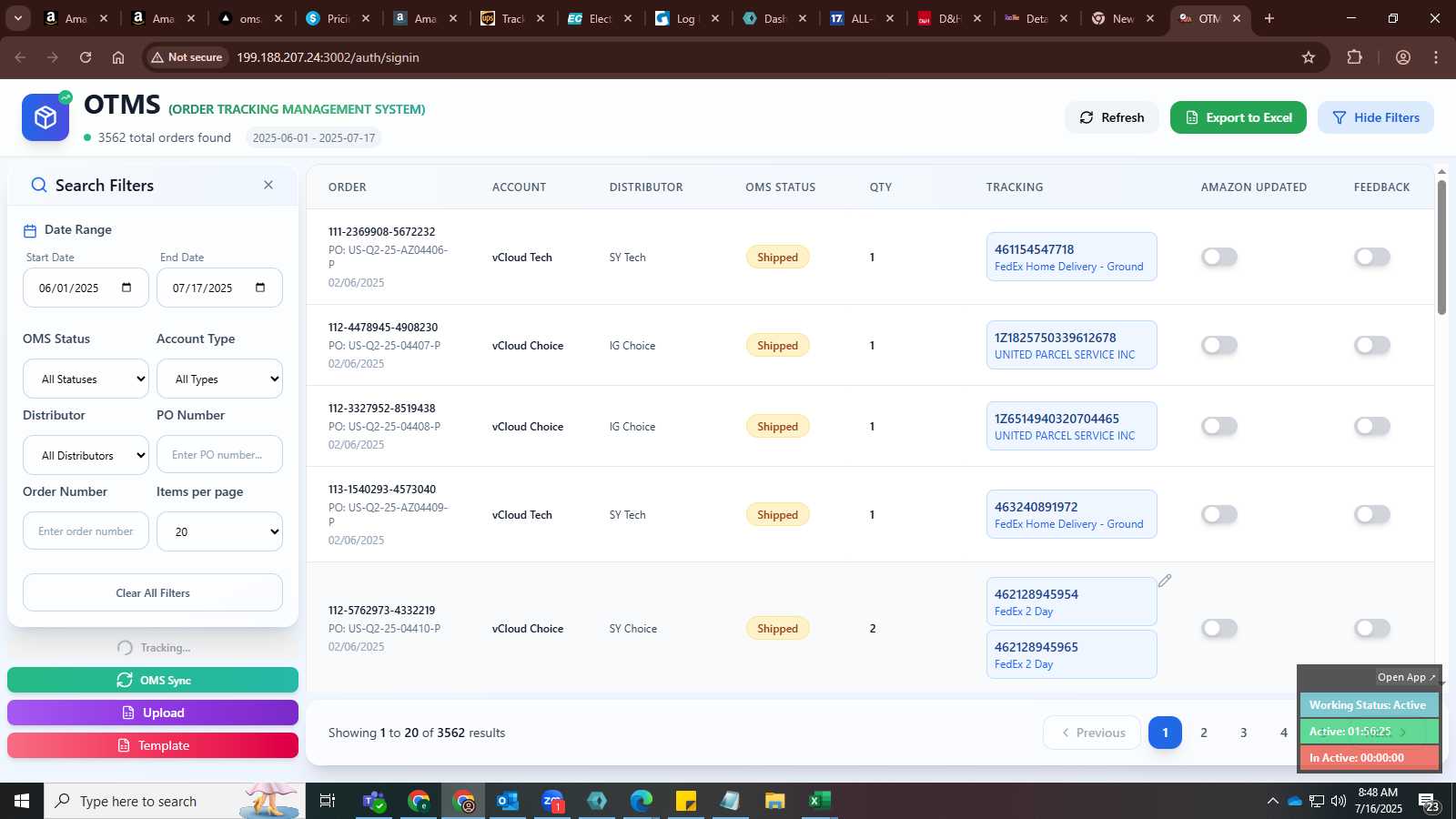Go to results page 2
1456x819 pixels.
[1204, 733]
